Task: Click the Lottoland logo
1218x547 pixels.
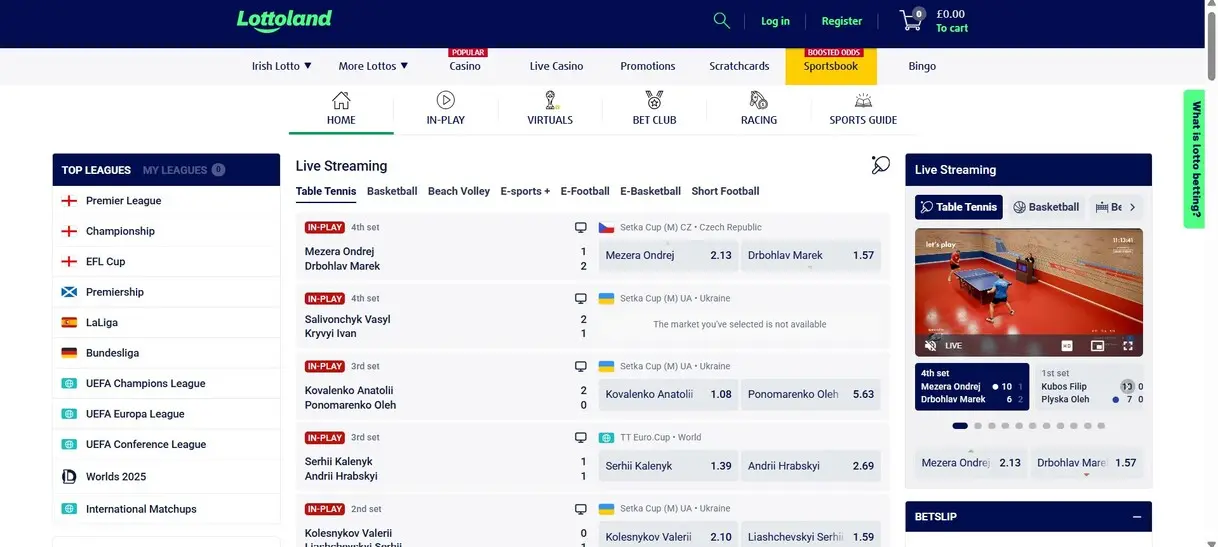Action: [284, 20]
